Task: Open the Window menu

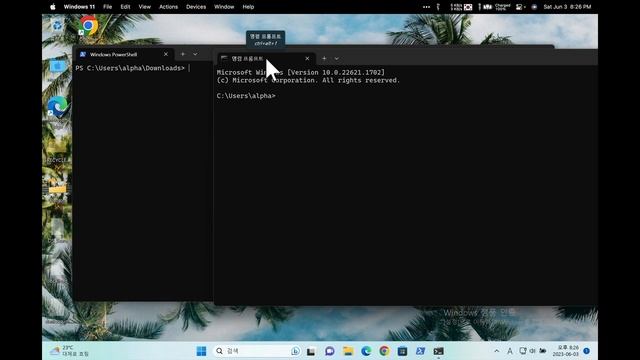Action: coord(224,7)
